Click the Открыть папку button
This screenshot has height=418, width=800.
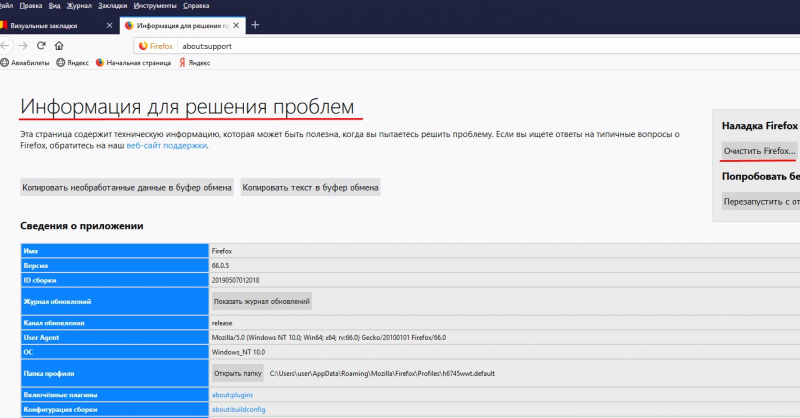click(x=238, y=374)
